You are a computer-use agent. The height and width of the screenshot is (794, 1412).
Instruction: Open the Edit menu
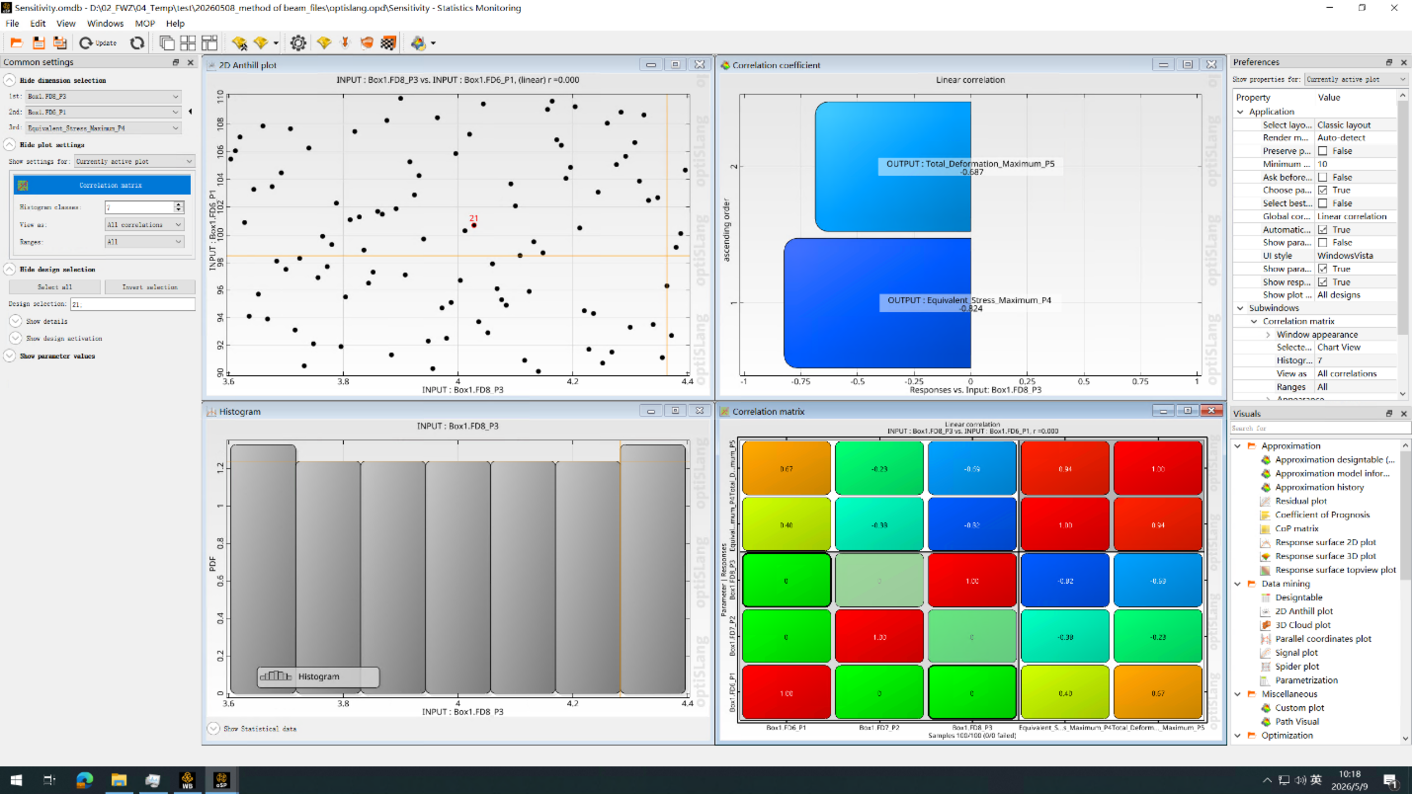click(x=38, y=23)
